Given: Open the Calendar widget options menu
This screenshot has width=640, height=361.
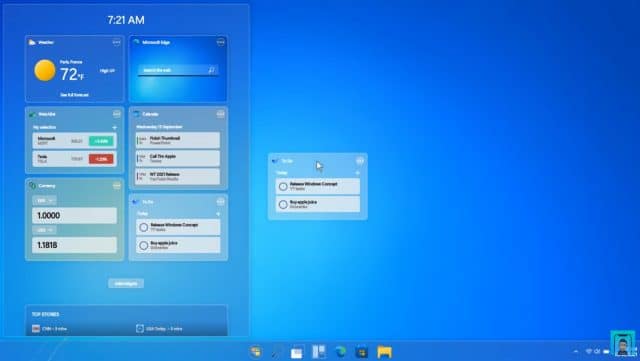Looking at the screenshot, I should [220, 114].
